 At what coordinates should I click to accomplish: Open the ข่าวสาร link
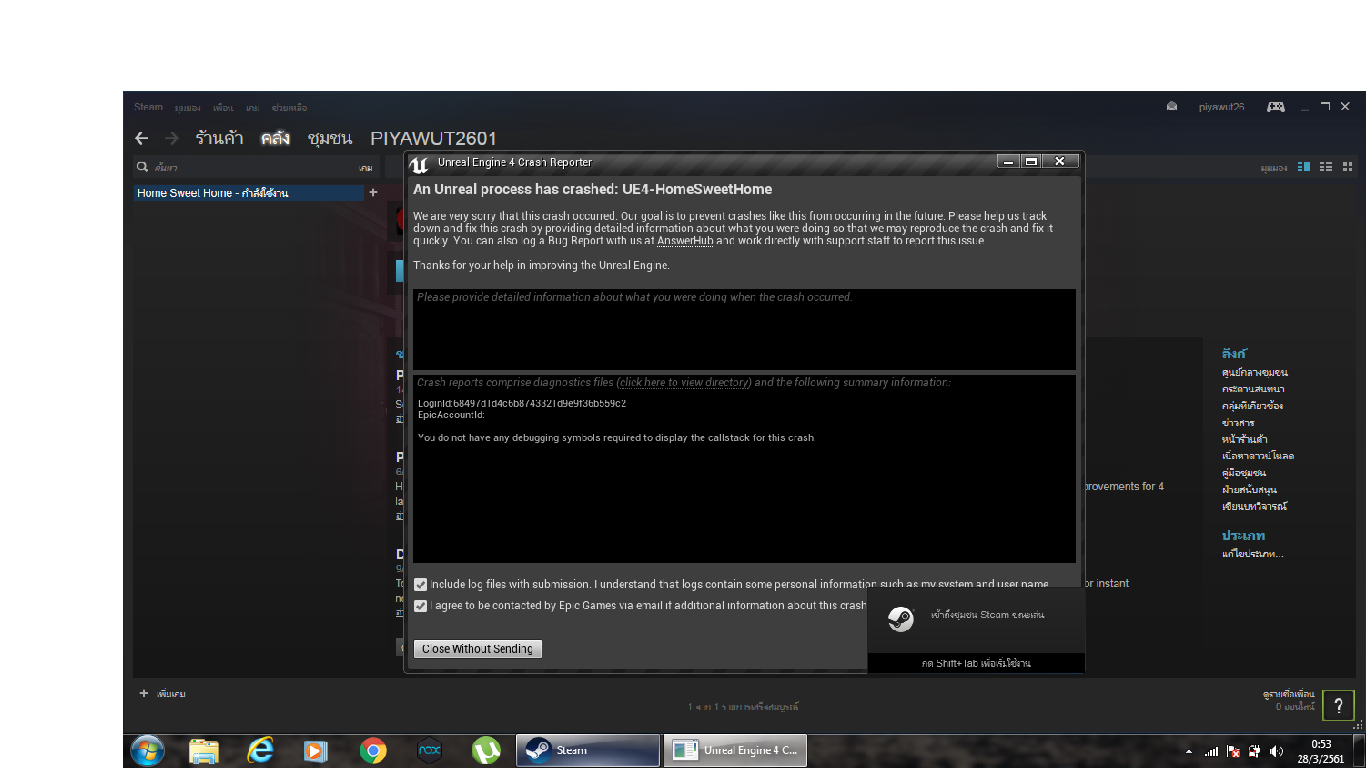pos(1238,423)
